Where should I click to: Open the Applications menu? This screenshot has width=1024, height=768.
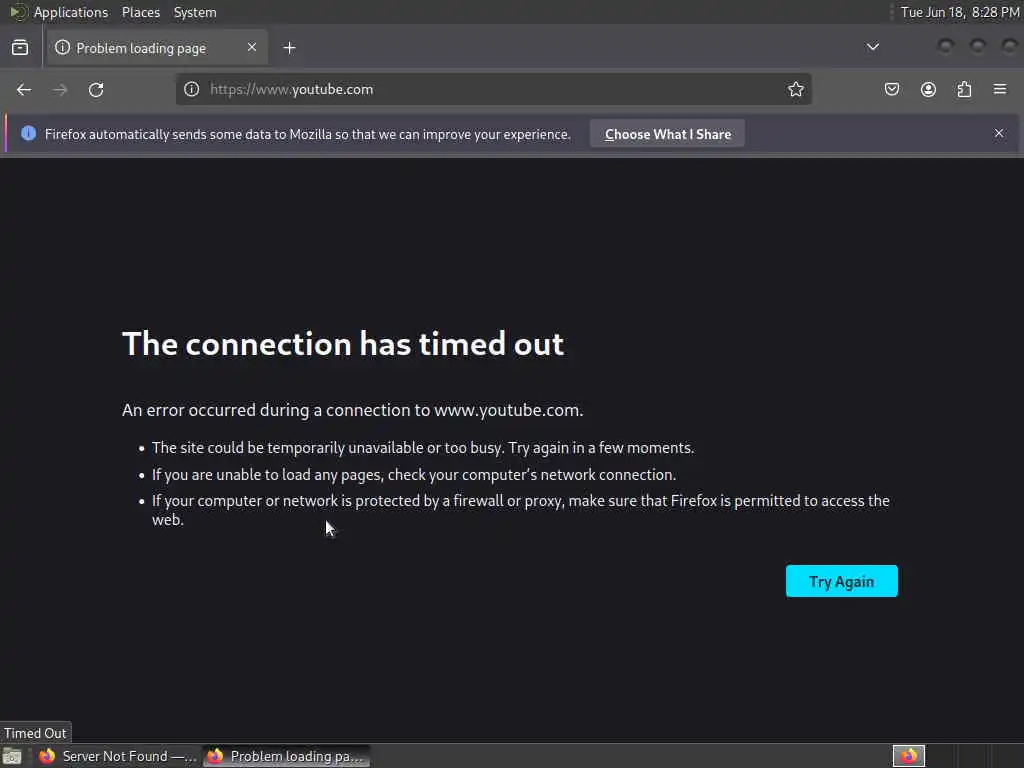tap(71, 12)
